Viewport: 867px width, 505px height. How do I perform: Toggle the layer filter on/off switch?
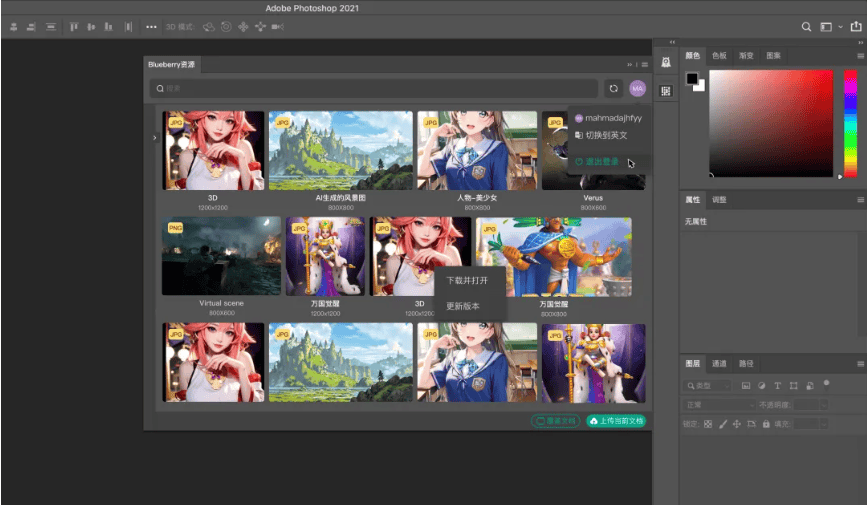click(827, 384)
